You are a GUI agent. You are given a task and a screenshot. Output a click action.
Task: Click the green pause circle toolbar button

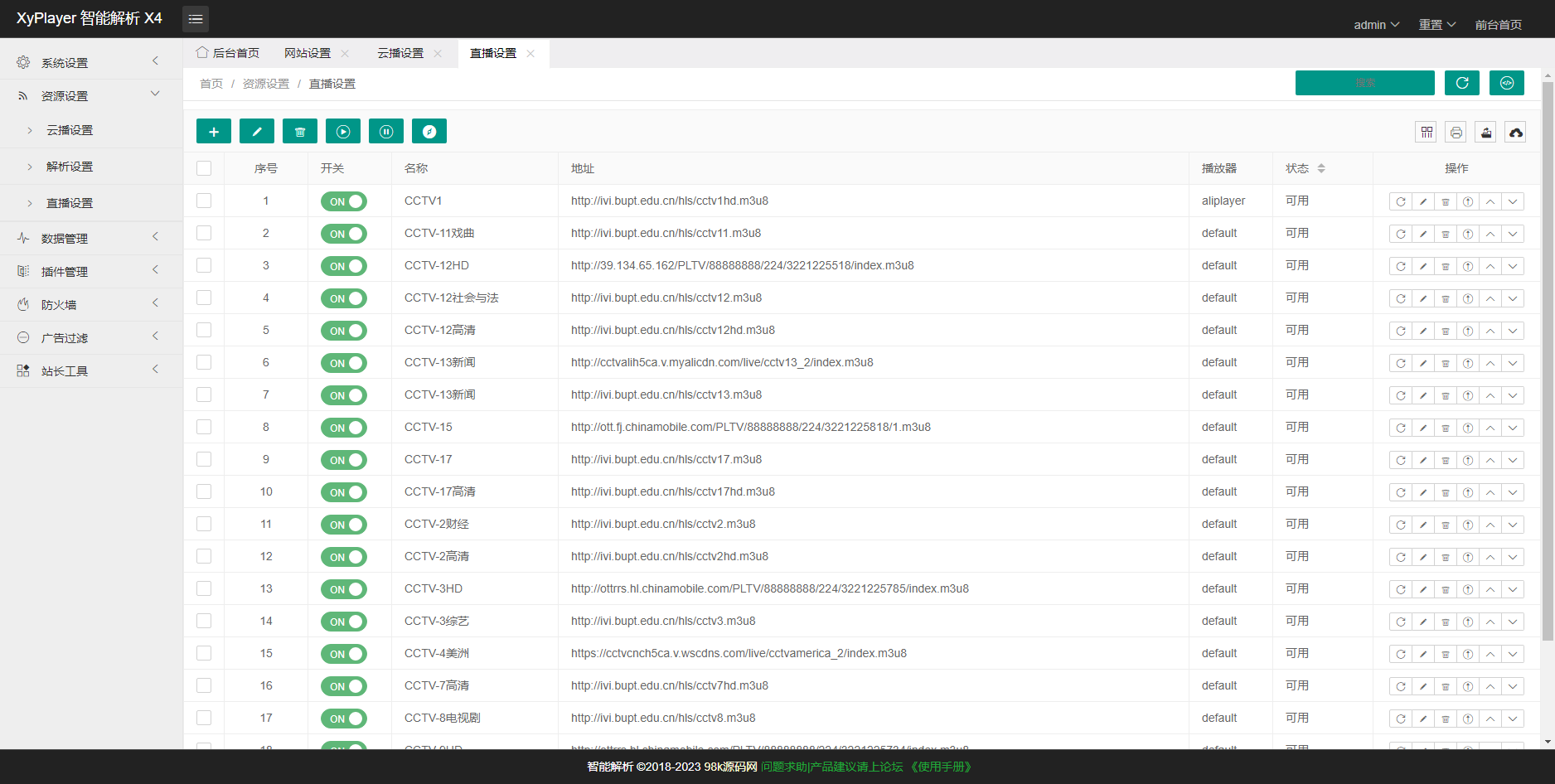pyautogui.click(x=386, y=132)
